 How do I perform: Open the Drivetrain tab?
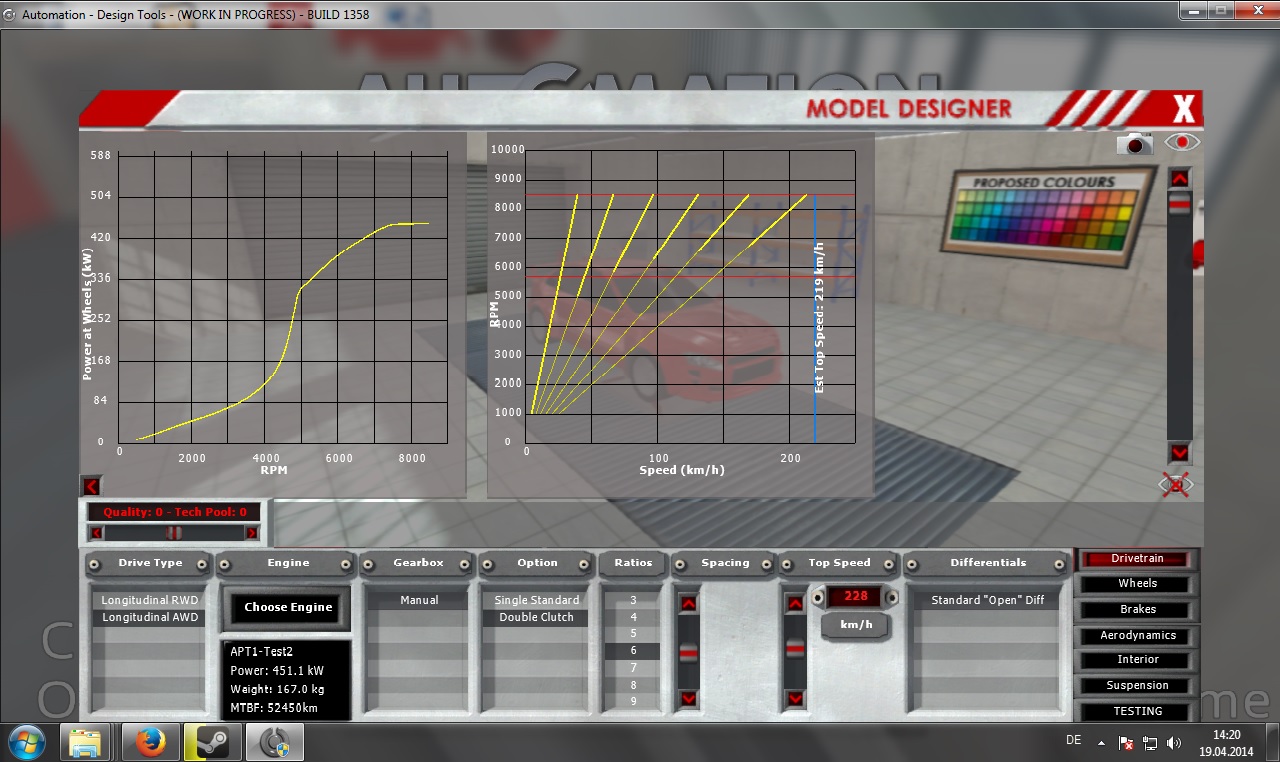pos(1137,559)
